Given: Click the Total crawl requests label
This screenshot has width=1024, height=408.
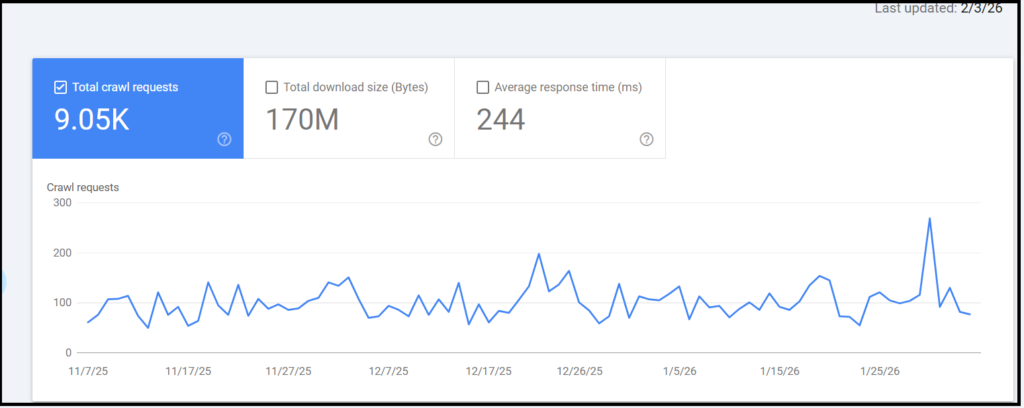Looking at the screenshot, I should (125, 87).
